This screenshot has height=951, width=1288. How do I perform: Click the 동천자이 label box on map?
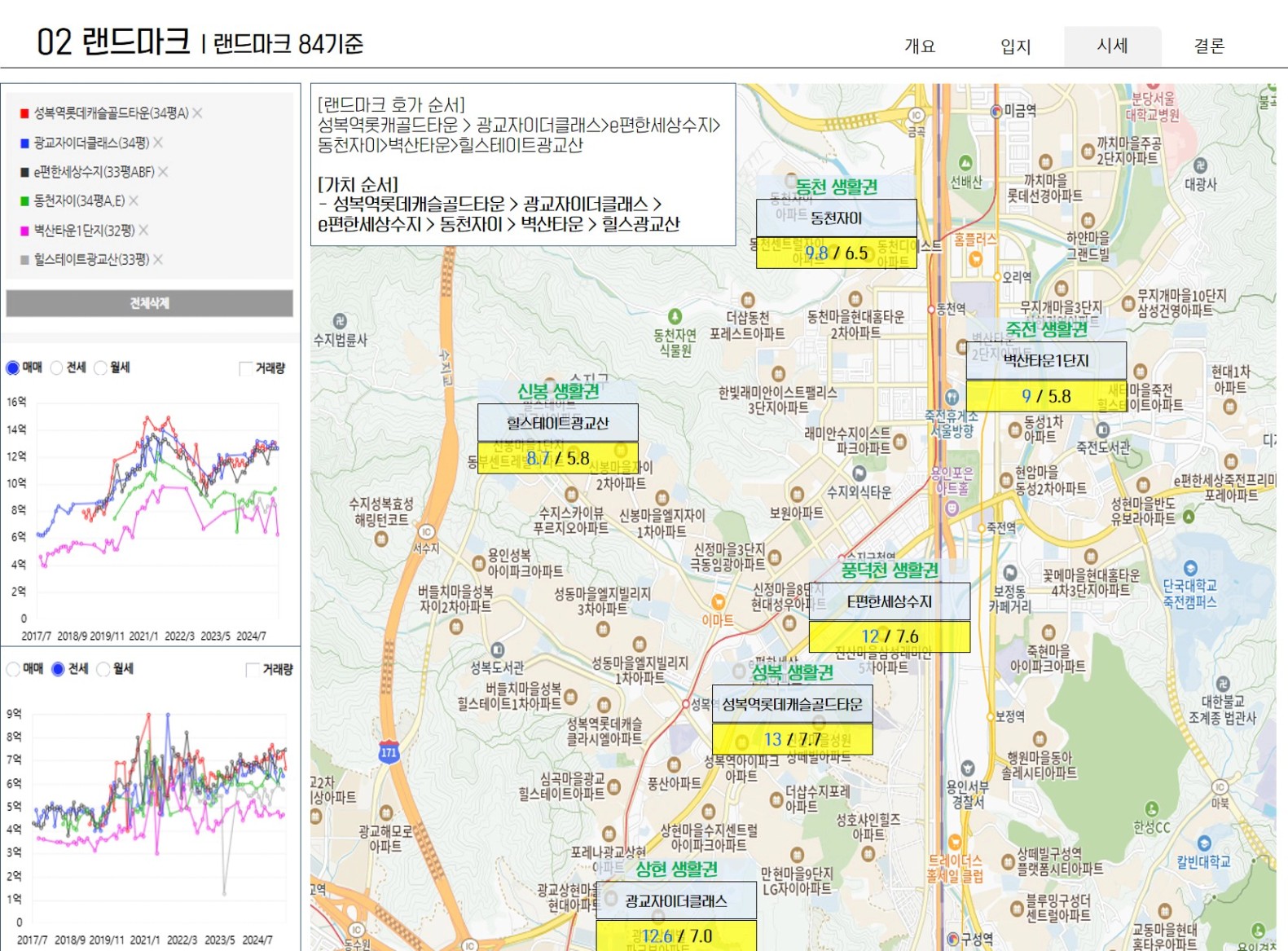click(837, 218)
